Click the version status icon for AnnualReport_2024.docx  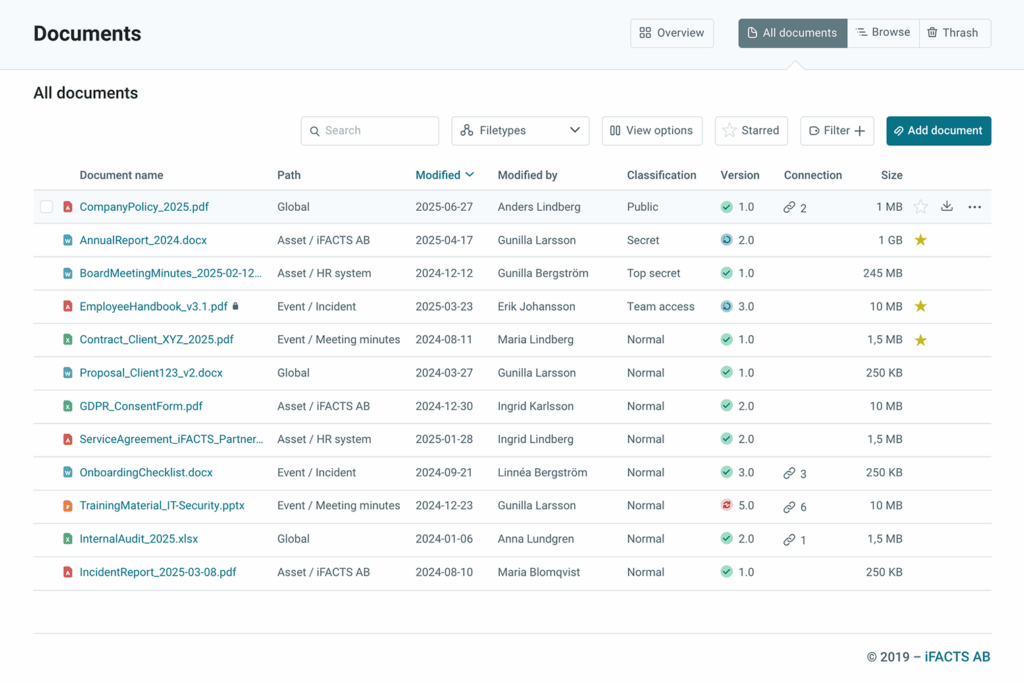click(727, 240)
